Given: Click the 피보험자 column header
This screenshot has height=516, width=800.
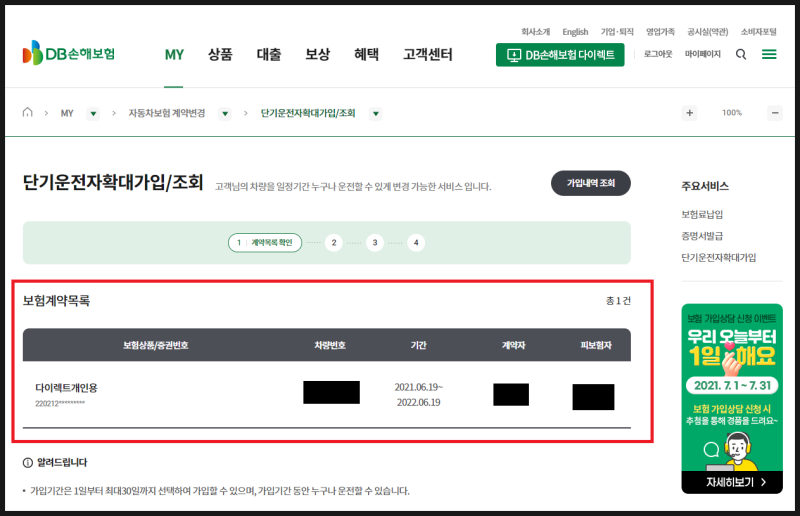Looking at the screenshot, I should tap(595, 345).
